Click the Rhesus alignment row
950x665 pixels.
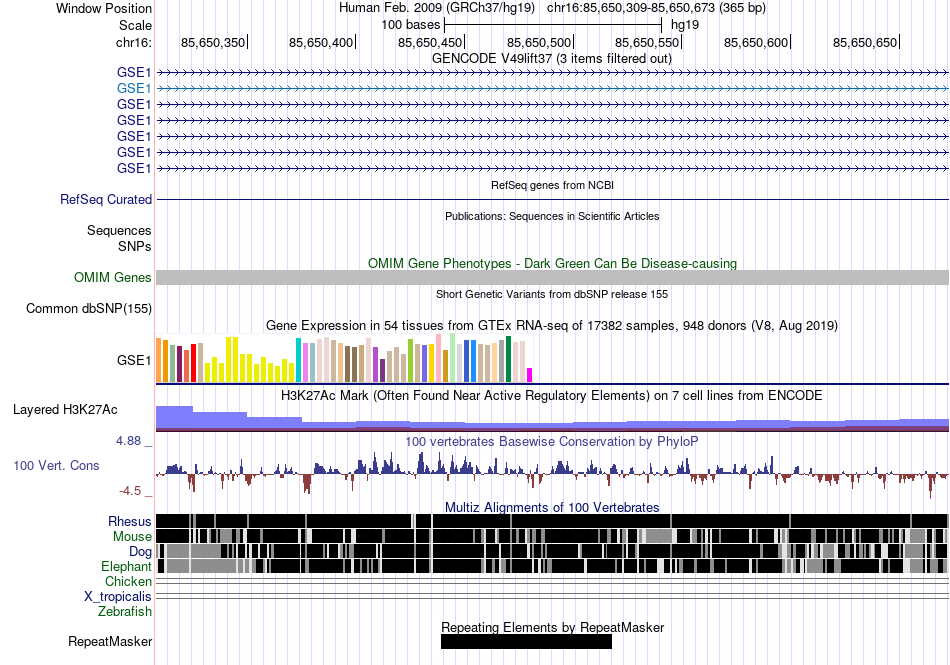click(552, 521)
